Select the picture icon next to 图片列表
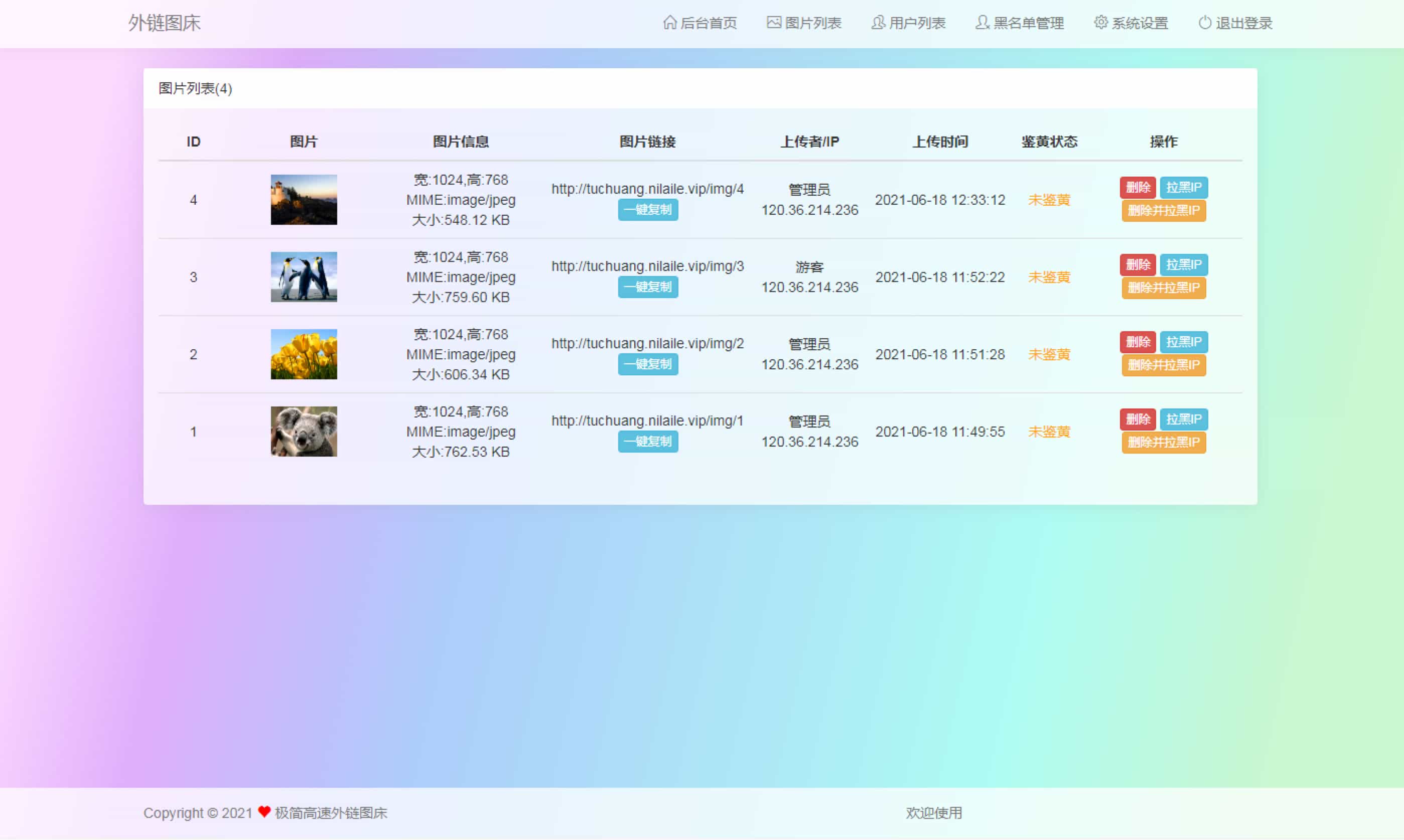Viewport: 1404px width, 840px height. pos(773,23)
